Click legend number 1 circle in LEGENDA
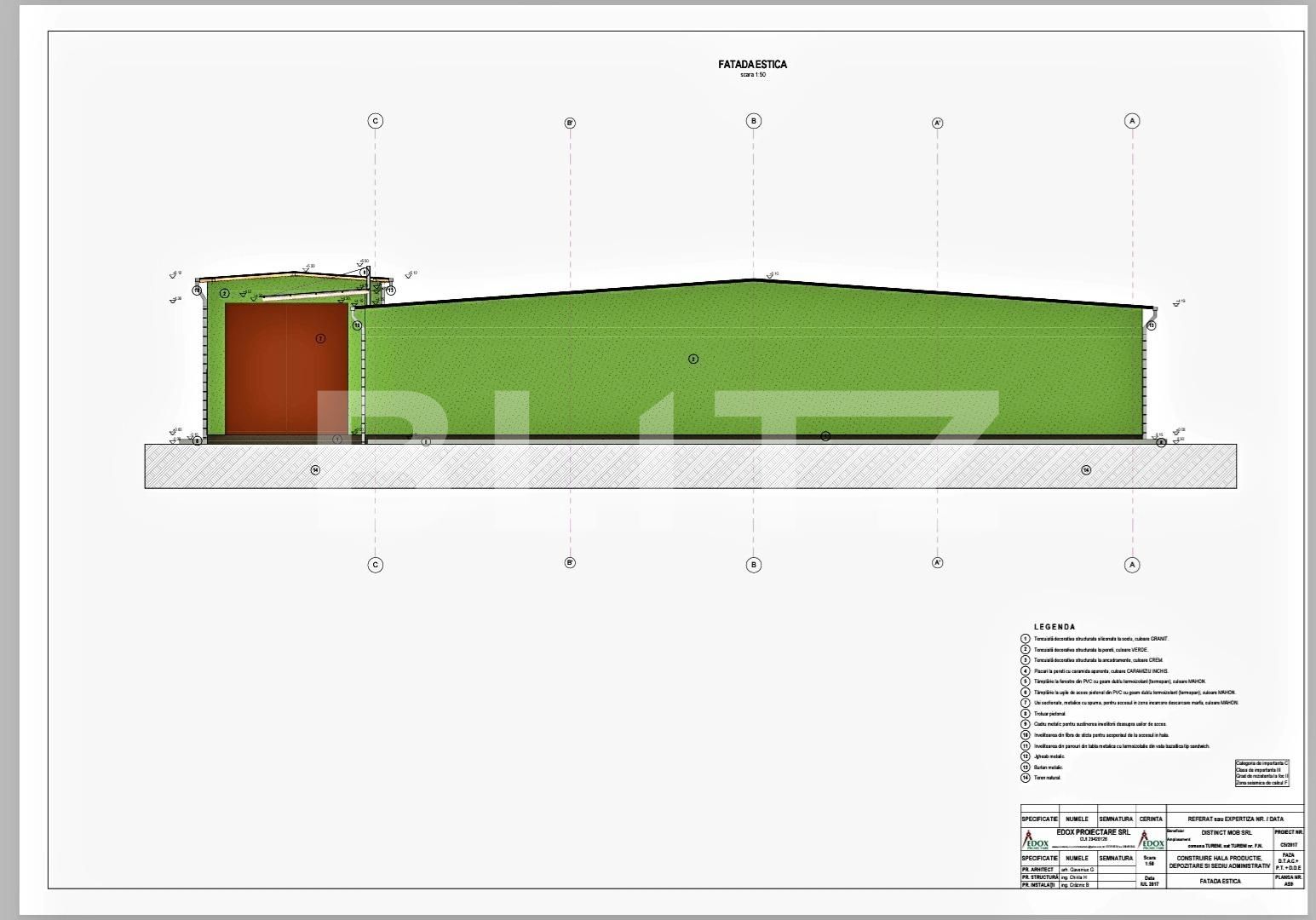The image size is (1316, 920). pos(1026,638)
